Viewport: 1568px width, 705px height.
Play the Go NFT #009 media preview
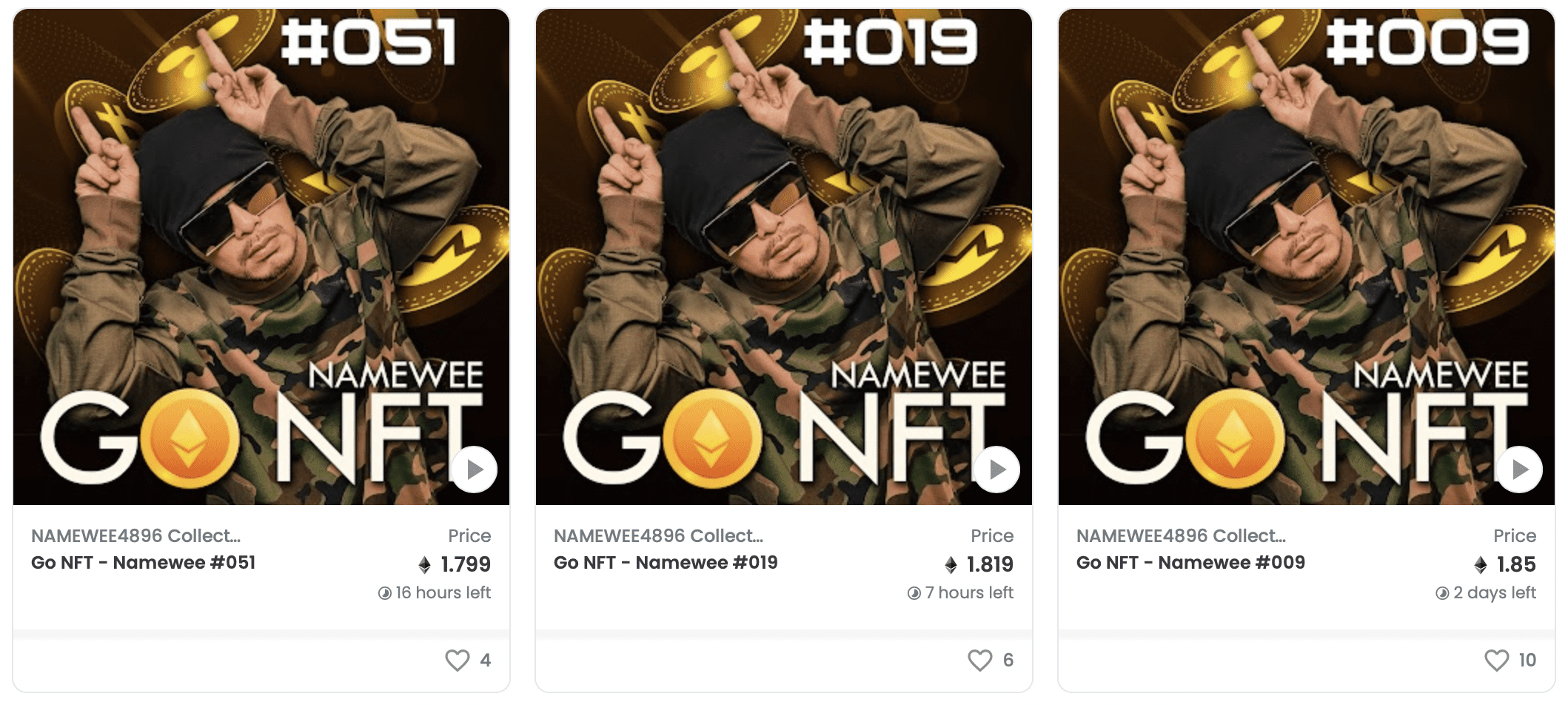(x=1520, y=469)
